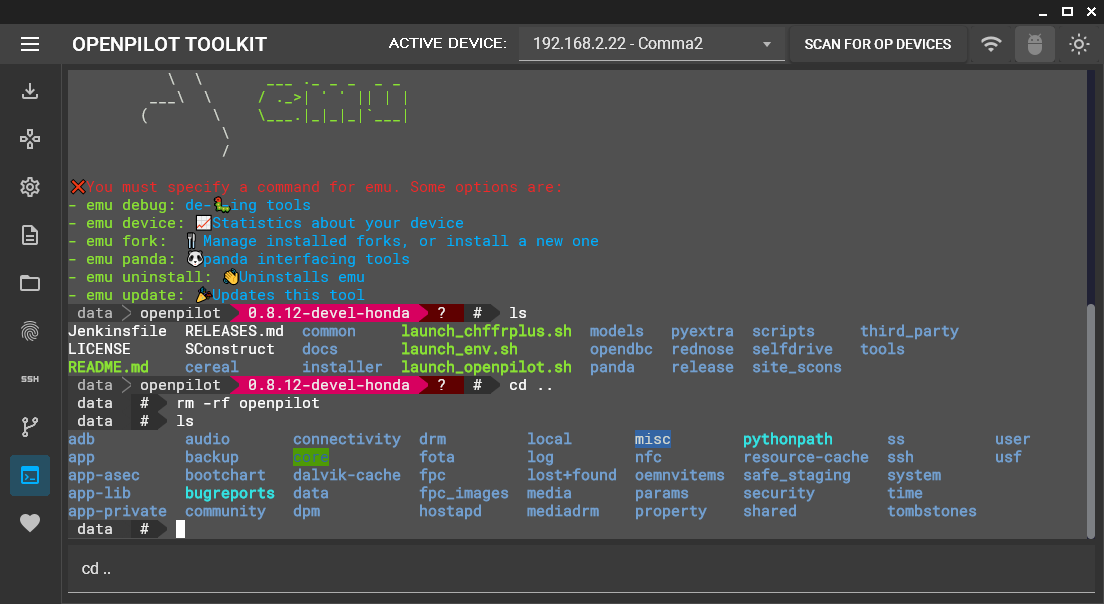Click the 'emu update:' option line
Viewport: 1104px width, 604px height.
click(x=217, y=296)
